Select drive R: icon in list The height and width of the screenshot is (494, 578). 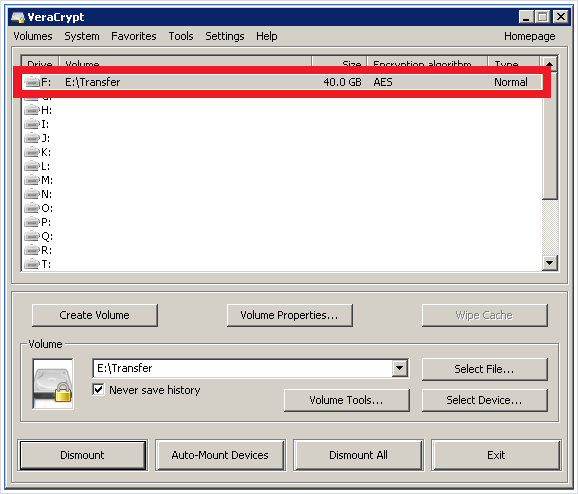[32, 250]
